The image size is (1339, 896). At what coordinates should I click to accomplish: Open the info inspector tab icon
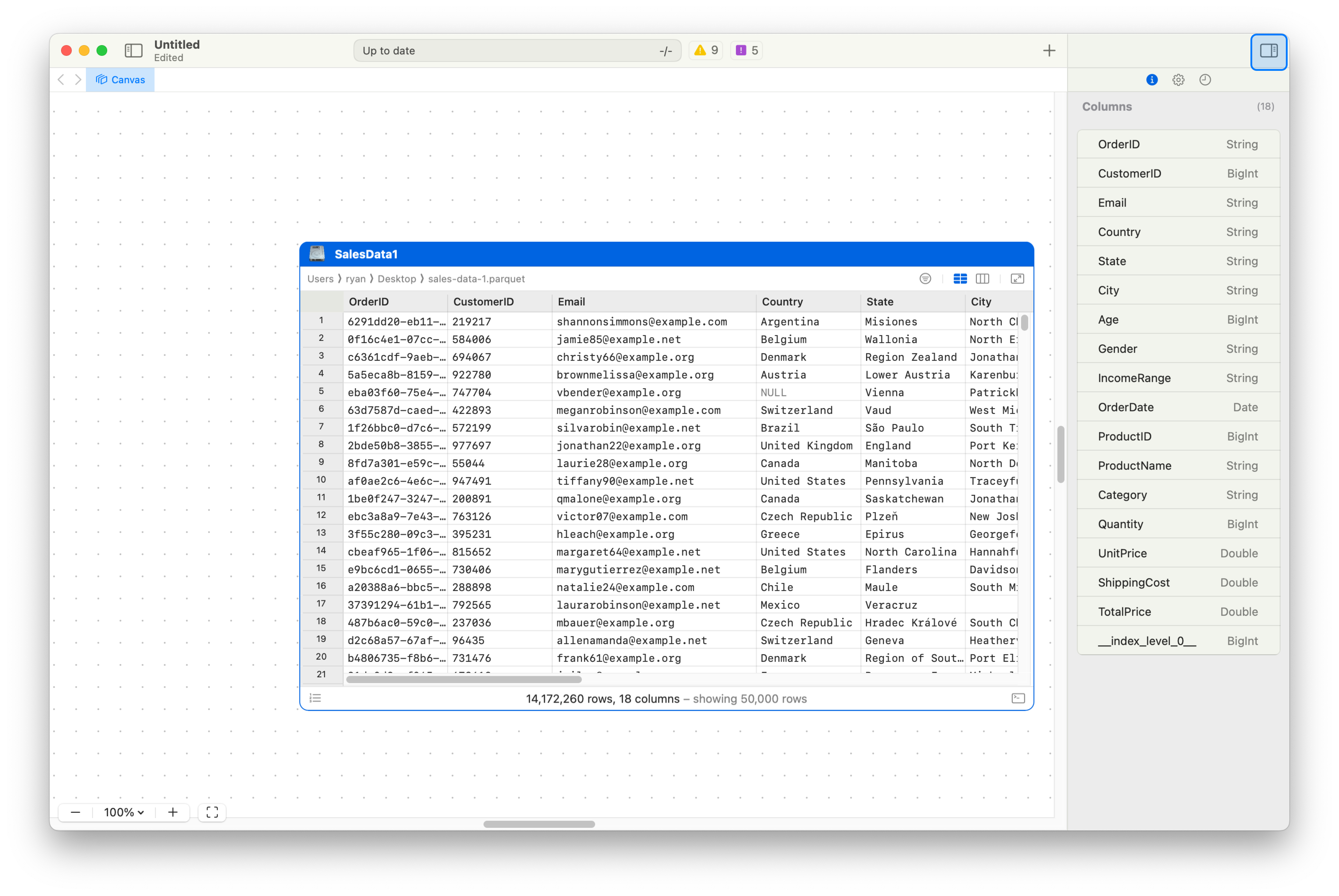click(x=1152, y=79)
